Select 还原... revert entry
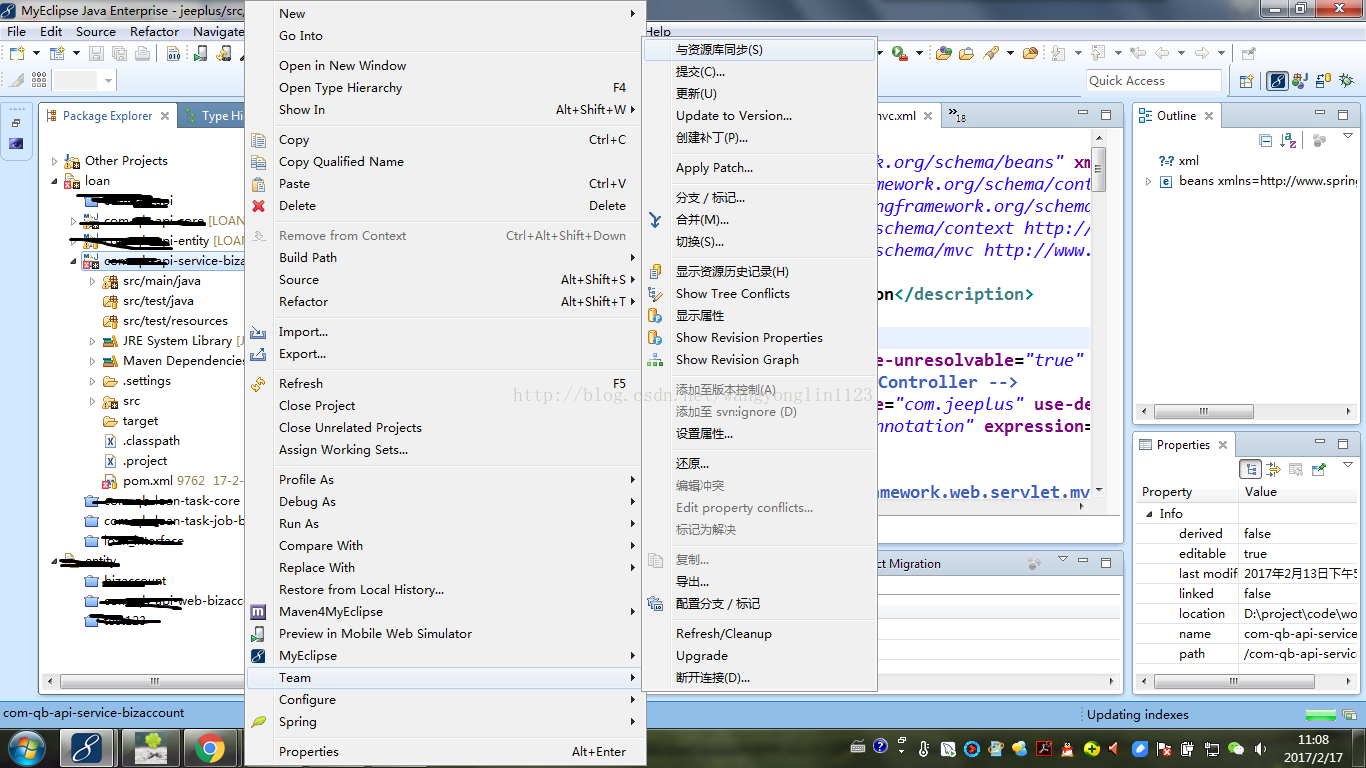This screenshot has width=1366, height=768. pos(759,464)
